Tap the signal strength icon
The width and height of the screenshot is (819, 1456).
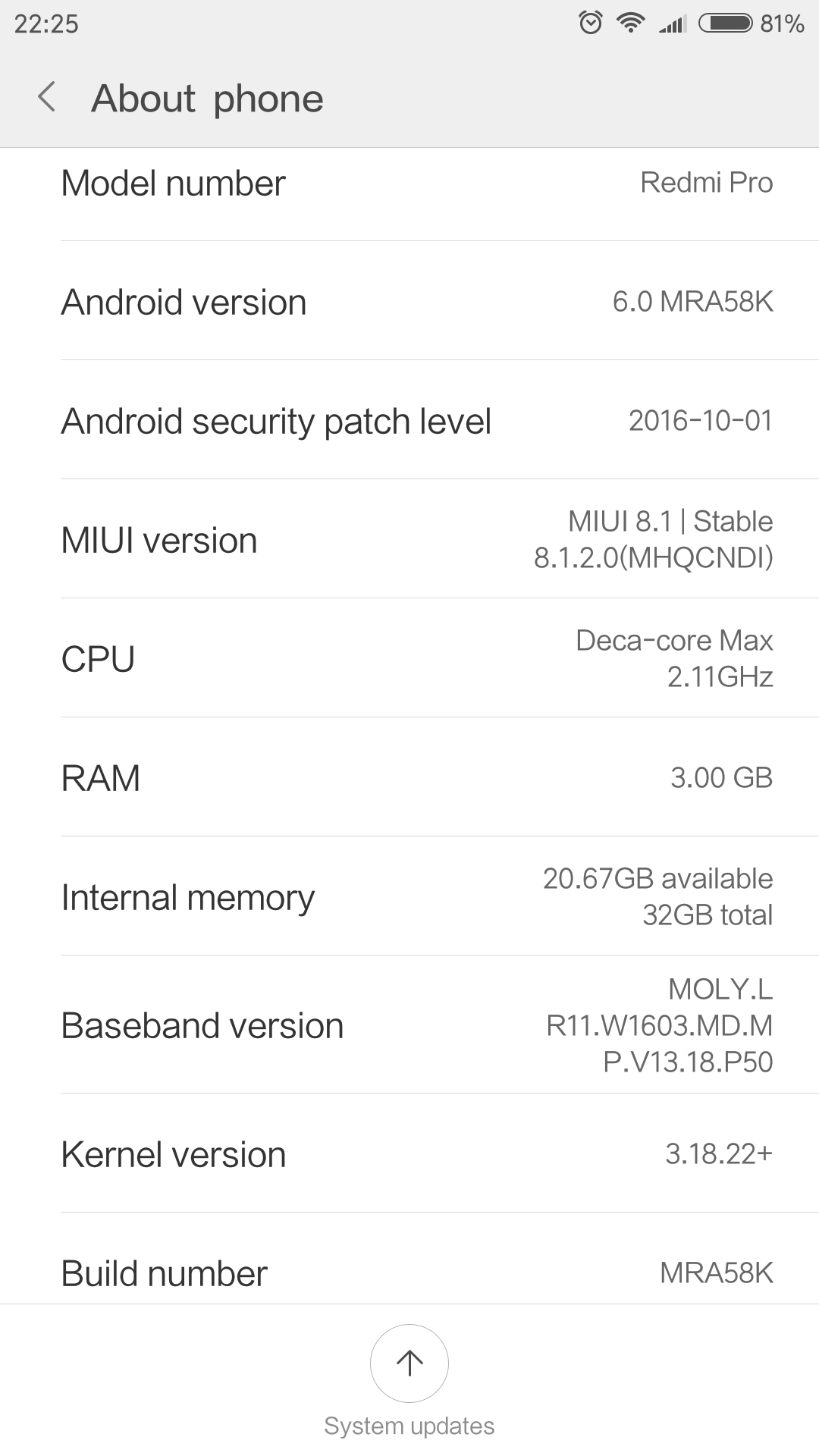pyautogui.click(x=673, y=24)
